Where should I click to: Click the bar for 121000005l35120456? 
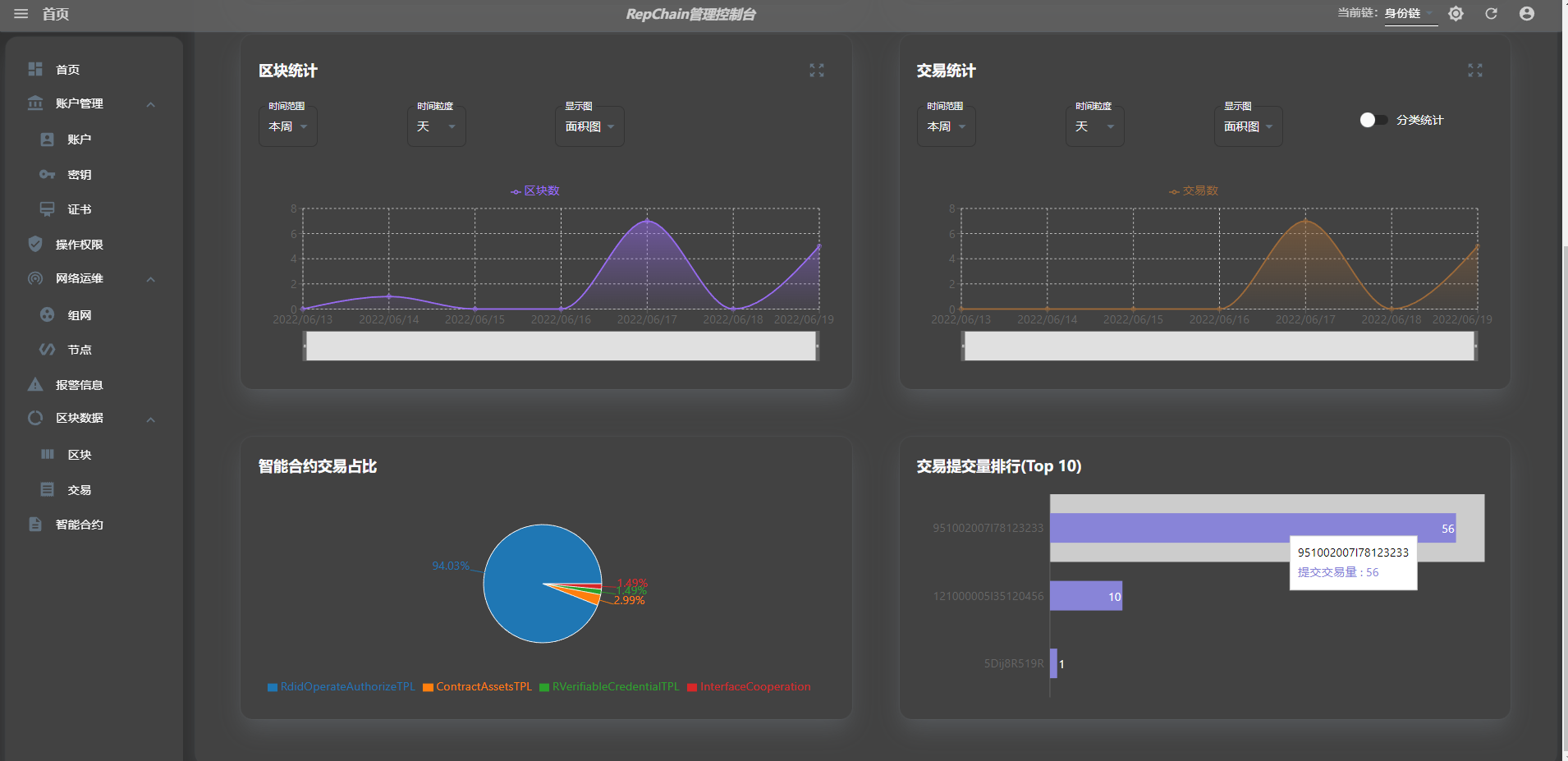[1086, 596]
